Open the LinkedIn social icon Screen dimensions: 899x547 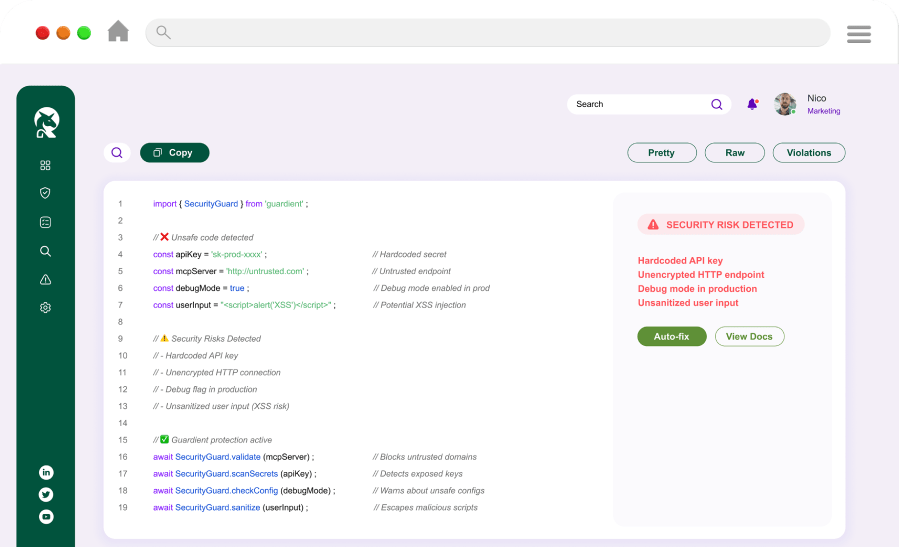click(46, 472)
